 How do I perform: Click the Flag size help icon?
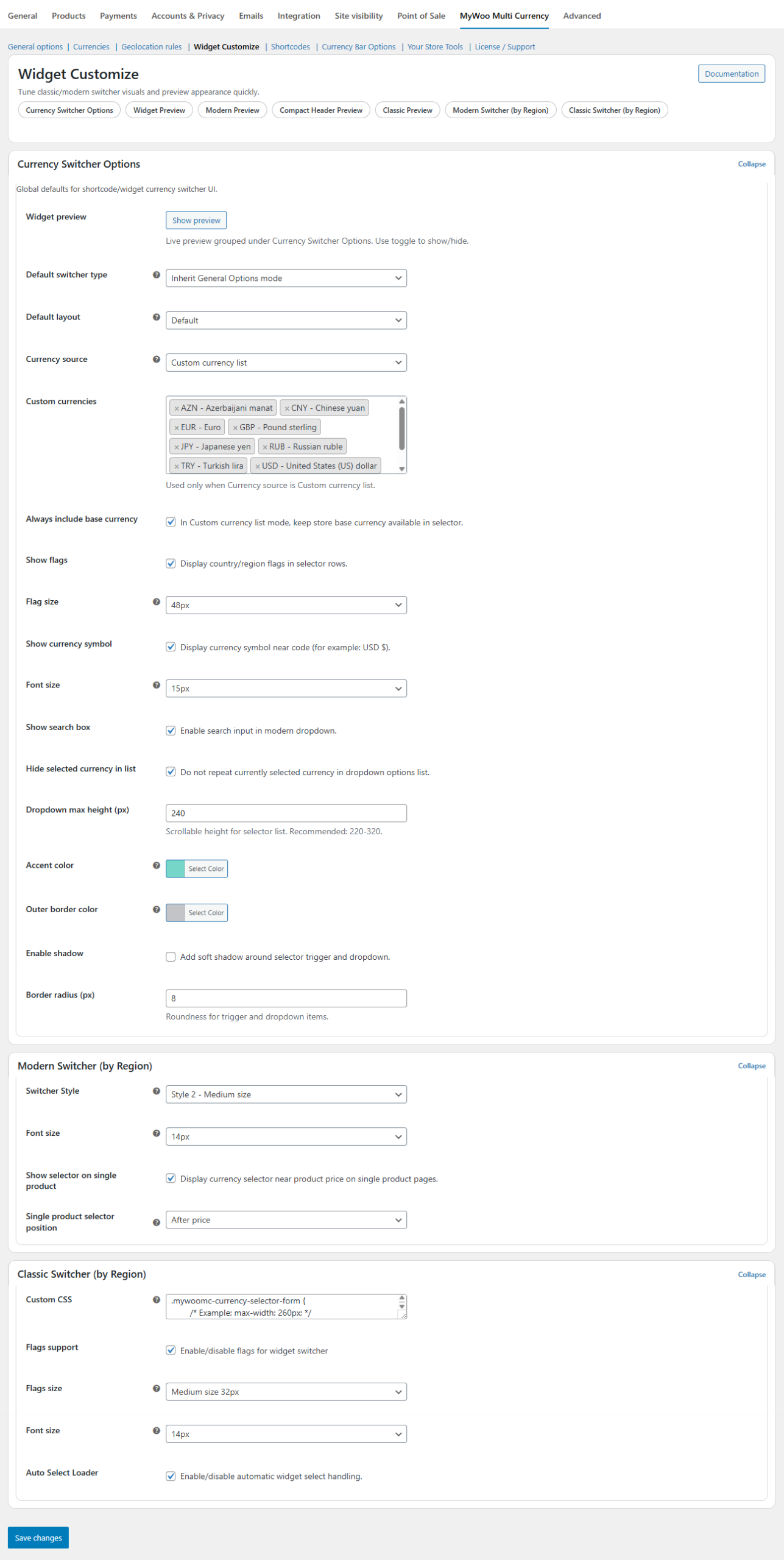point(157,602)
